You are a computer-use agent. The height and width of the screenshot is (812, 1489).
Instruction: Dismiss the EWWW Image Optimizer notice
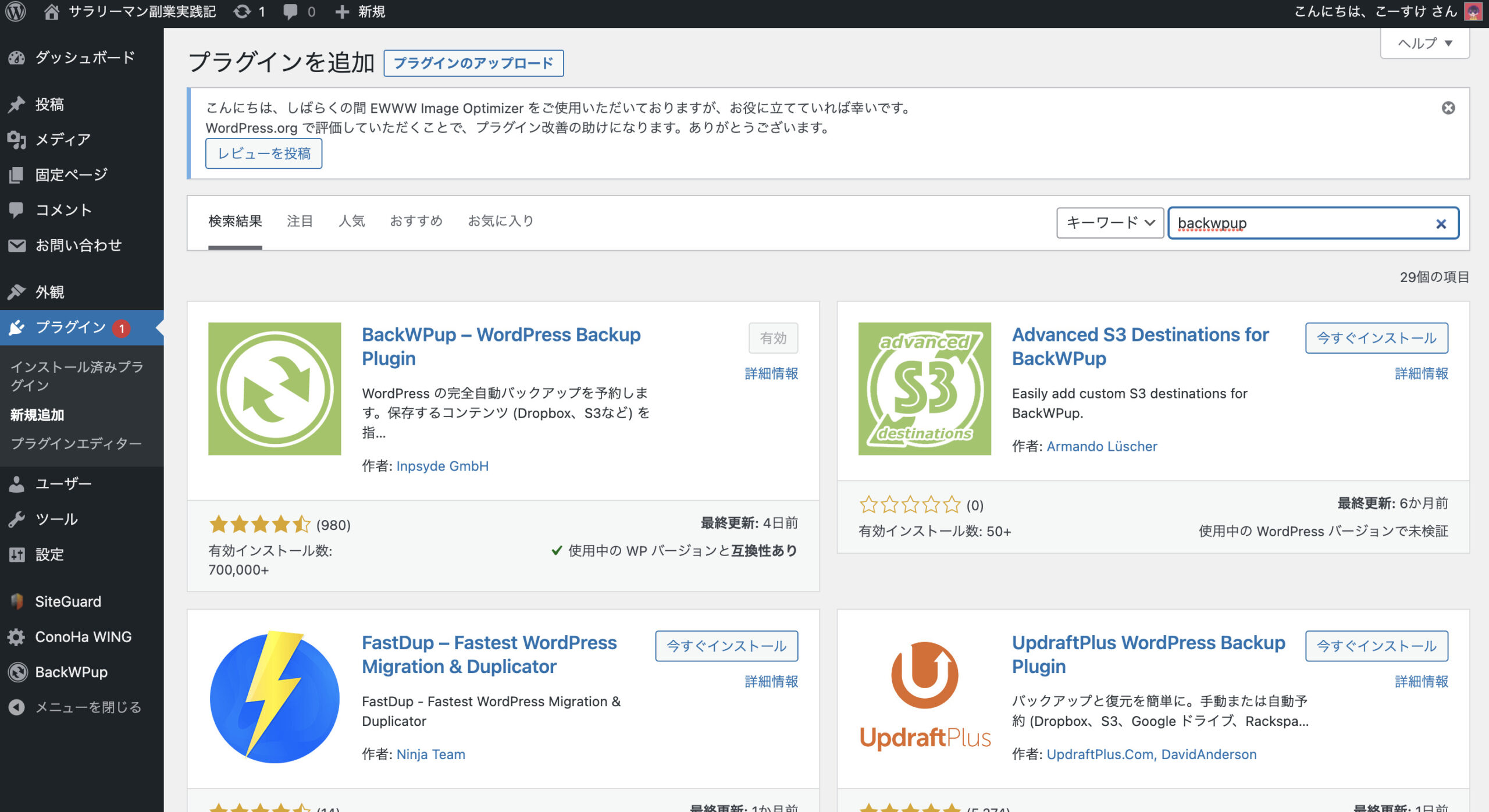click(x=1448, y=108)
